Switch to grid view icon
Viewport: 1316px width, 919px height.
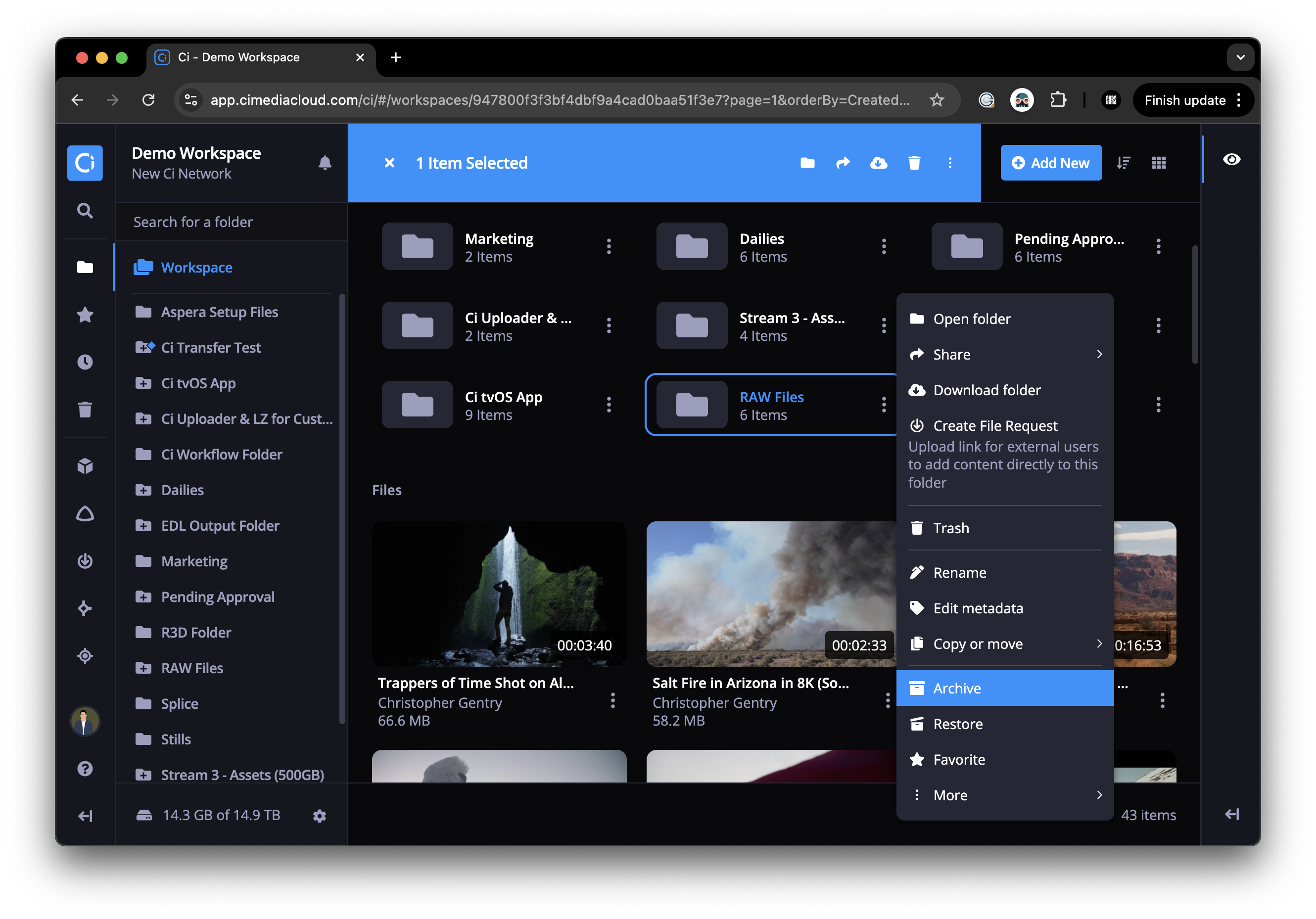(x=1159, y=163)
